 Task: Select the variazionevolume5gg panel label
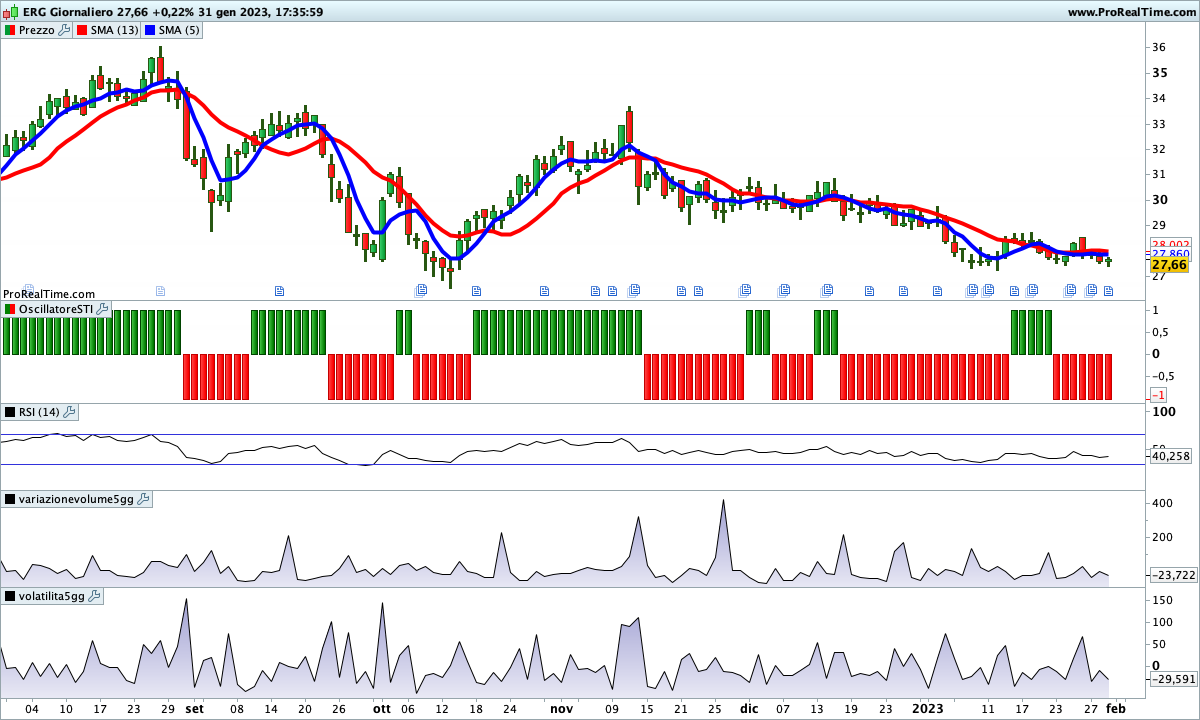[76, 499]
